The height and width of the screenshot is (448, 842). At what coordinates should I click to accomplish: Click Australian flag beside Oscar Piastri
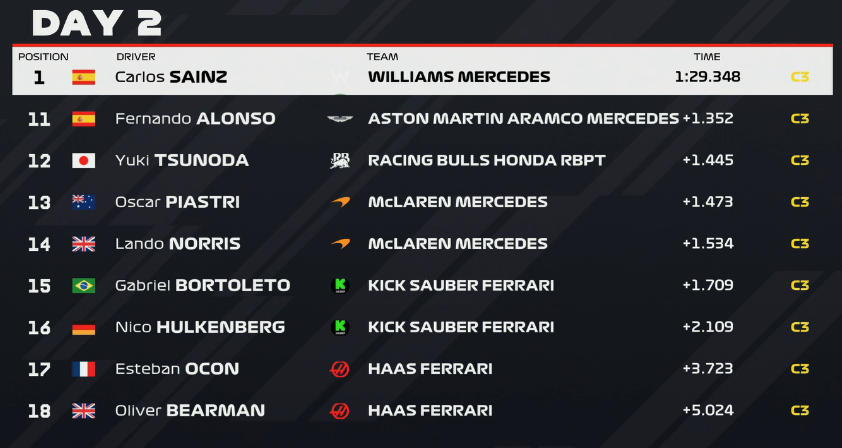click(83, 202)
